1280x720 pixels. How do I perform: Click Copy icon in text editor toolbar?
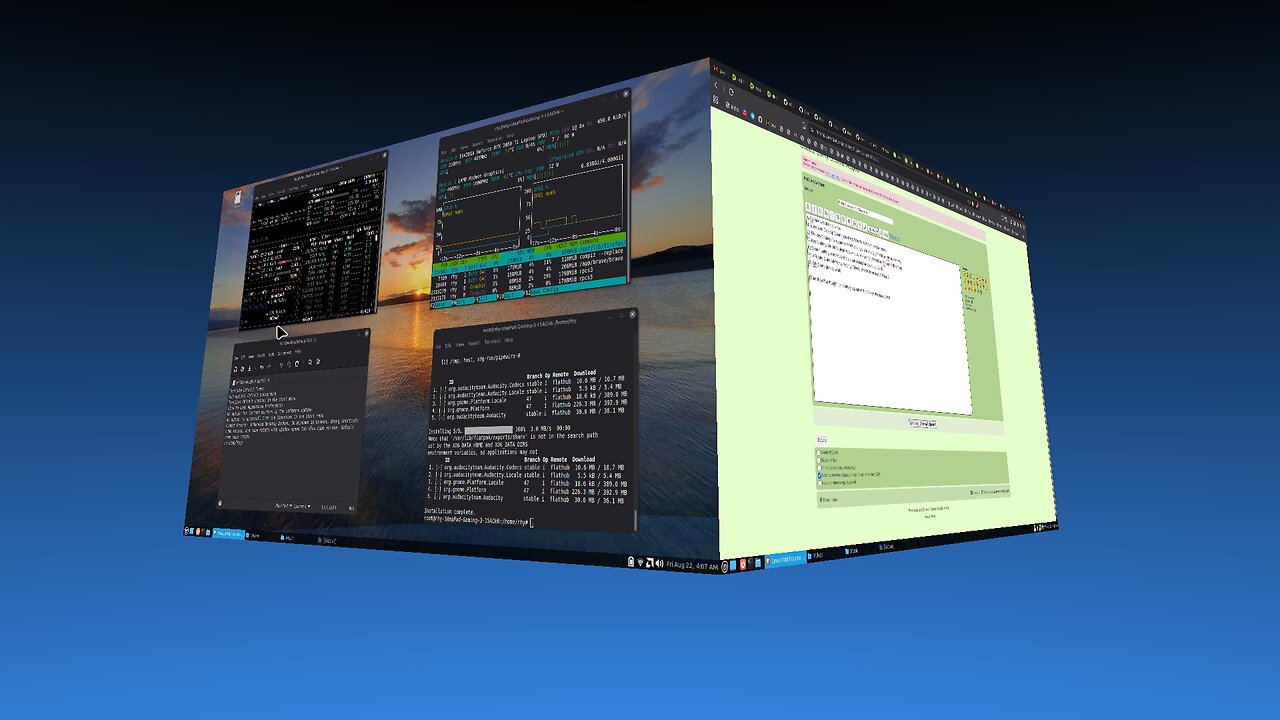pos(289,364)
